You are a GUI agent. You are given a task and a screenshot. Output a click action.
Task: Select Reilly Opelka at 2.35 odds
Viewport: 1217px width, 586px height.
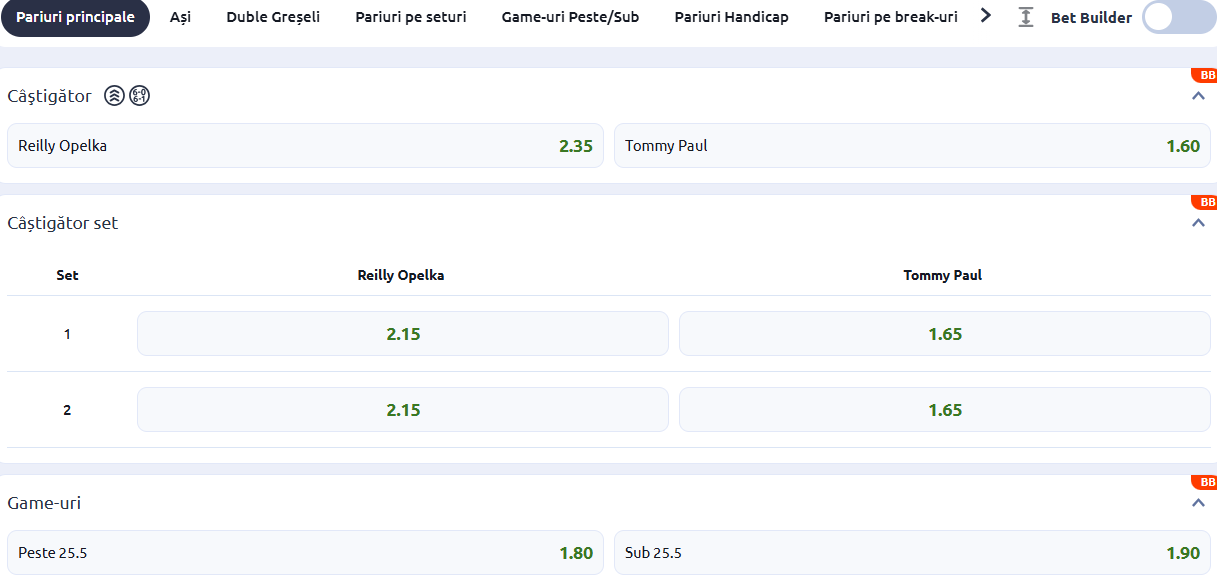tap(305, 145)
